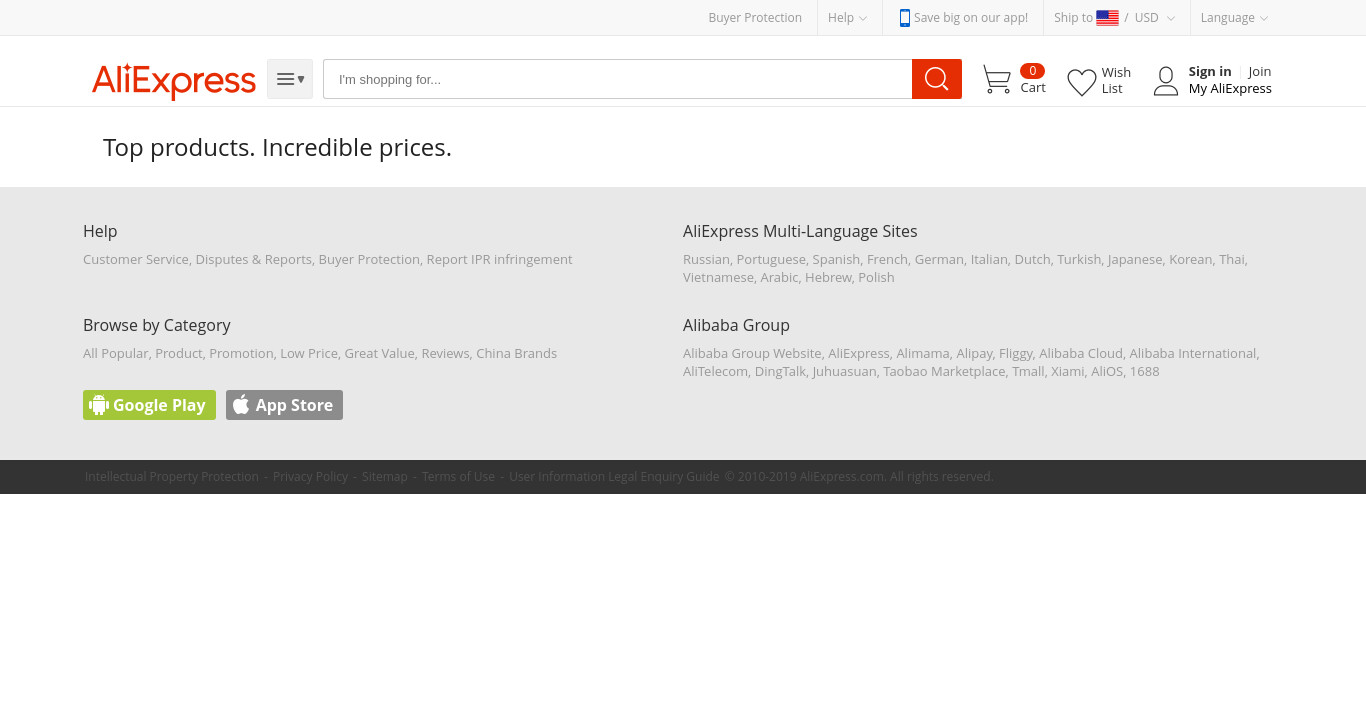
Task: Switch to Italian language site
Action: point(989,259)
